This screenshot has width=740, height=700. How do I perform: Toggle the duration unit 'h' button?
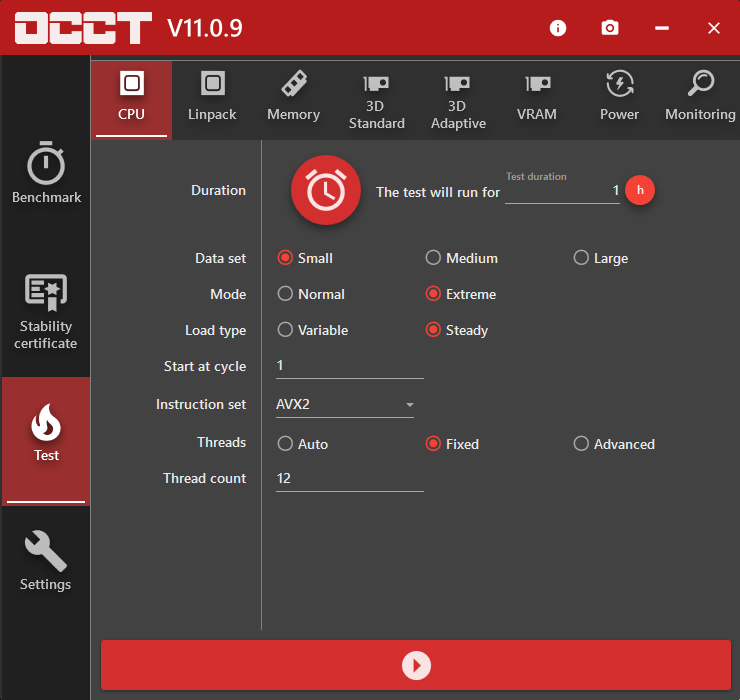[x=640, y=190]
